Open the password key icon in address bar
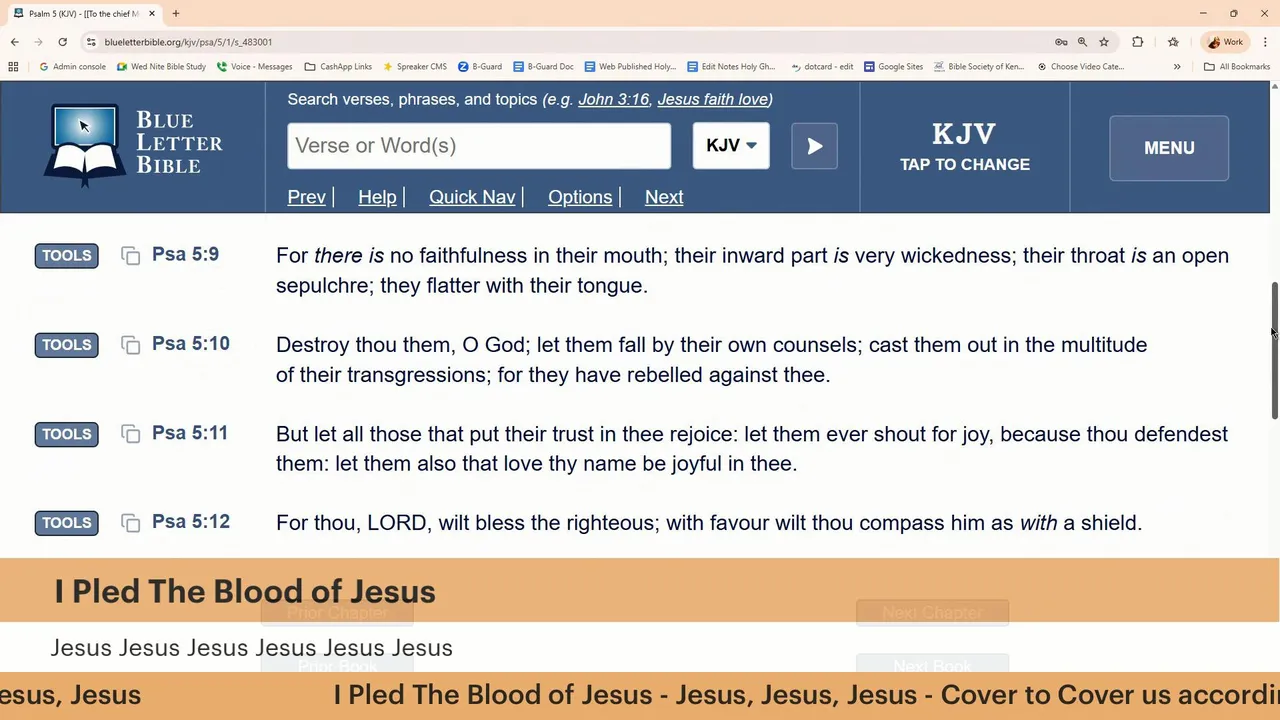Image resolution: width=1280 pixels, height=720 pixels. (1061, 42)
